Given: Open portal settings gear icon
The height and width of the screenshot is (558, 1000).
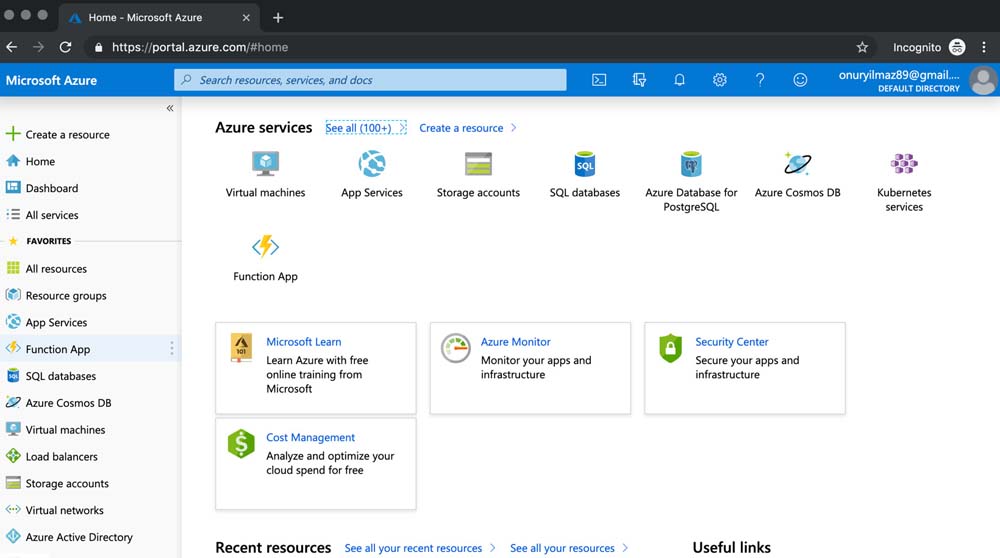Looking at the screenshot, I should tap(720, 80).
